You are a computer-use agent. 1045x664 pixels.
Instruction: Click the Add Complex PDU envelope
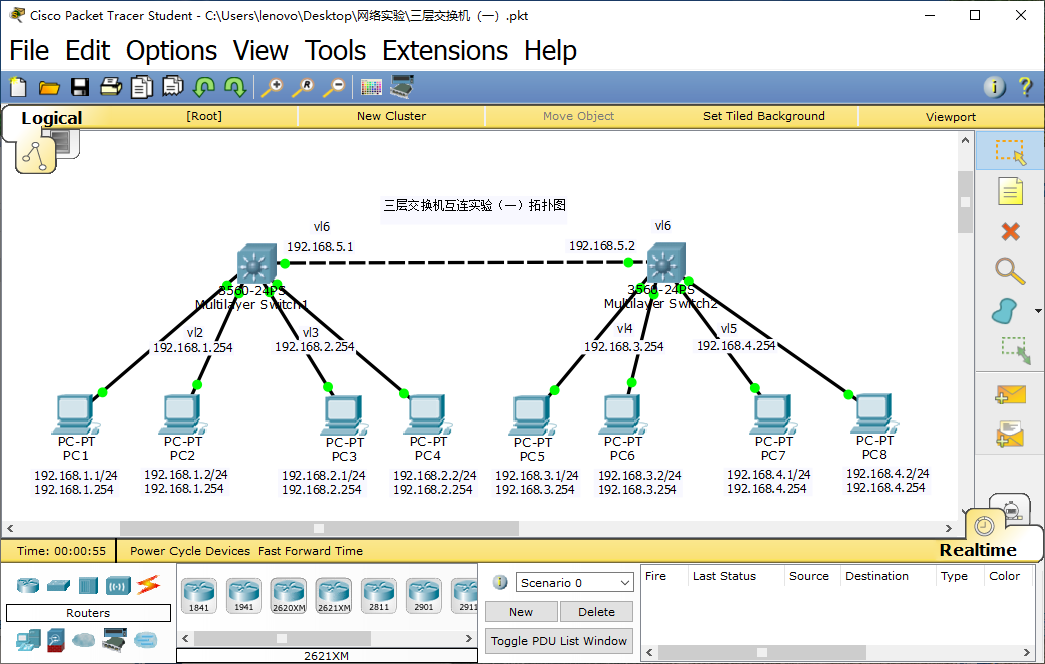[1010, 435]
